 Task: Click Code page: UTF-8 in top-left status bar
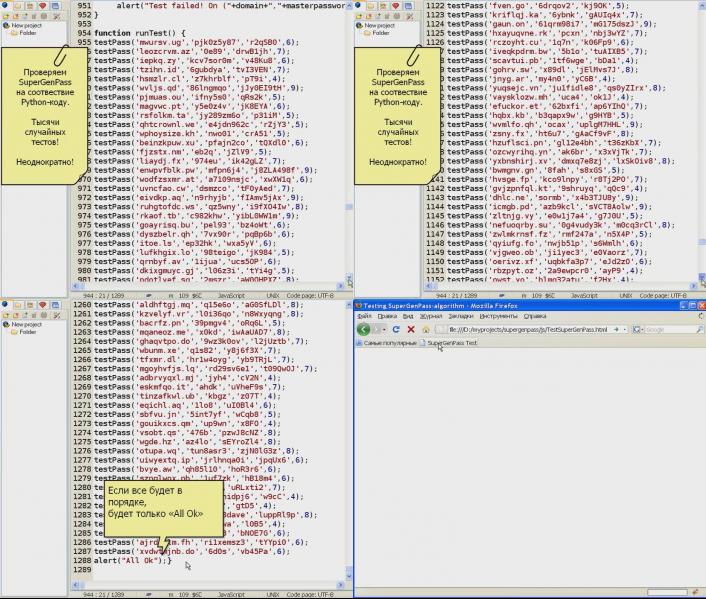pos(310,295)
